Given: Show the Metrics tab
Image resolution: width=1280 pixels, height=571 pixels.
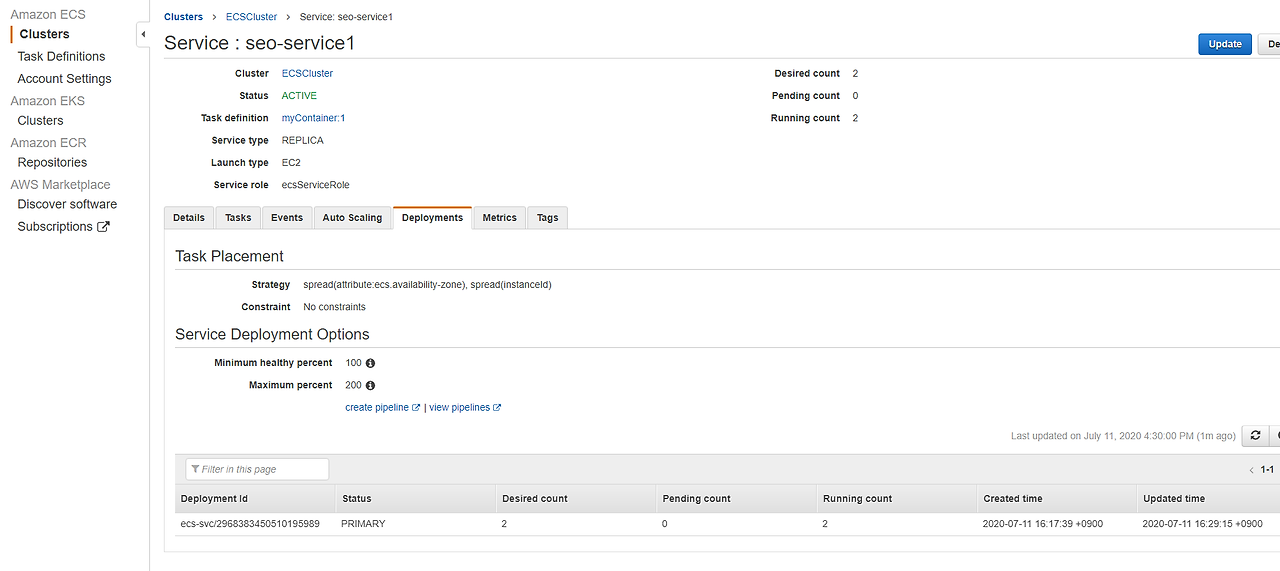Looking at the screenshot, I should tap(500, 218).
